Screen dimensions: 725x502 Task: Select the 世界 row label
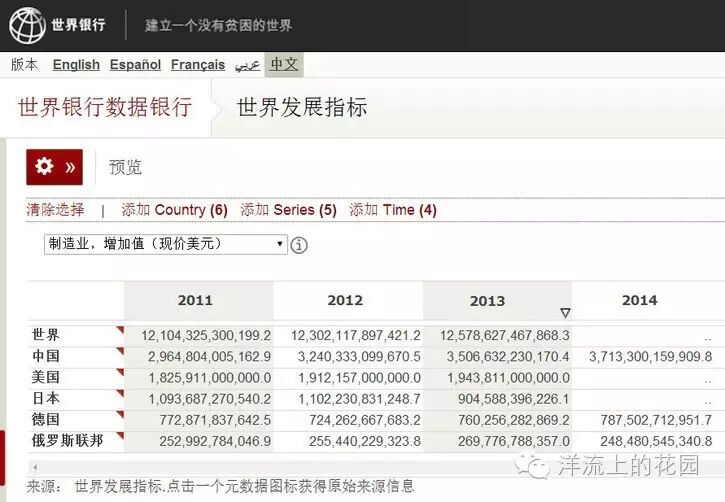coord(46,335)
